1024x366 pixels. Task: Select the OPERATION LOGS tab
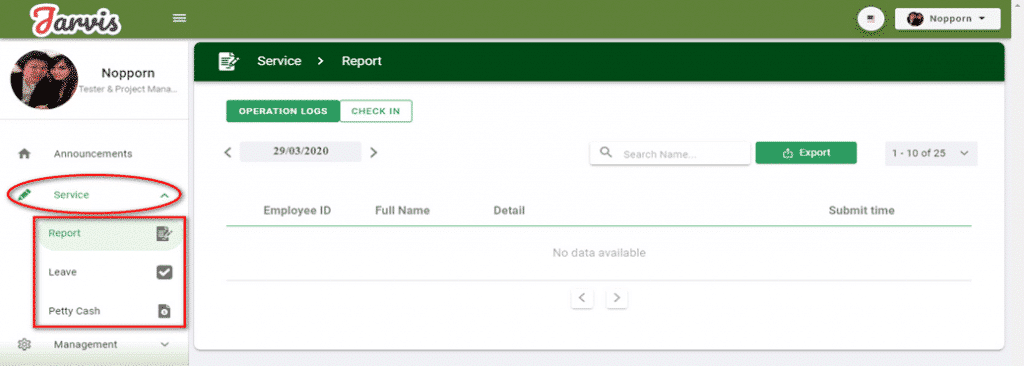click(x=283, y=111)
